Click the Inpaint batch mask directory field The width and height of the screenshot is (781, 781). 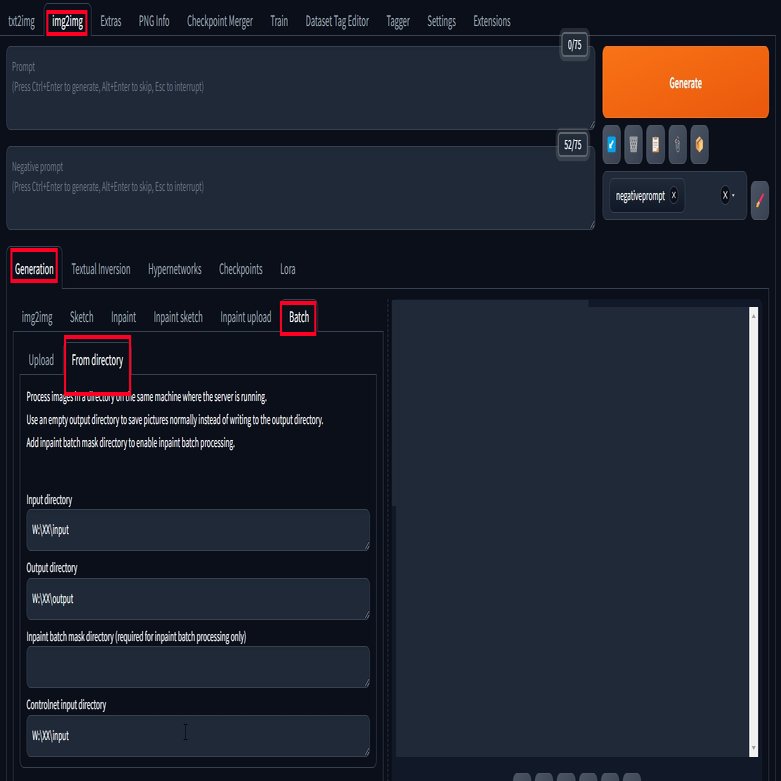(198, 667)
